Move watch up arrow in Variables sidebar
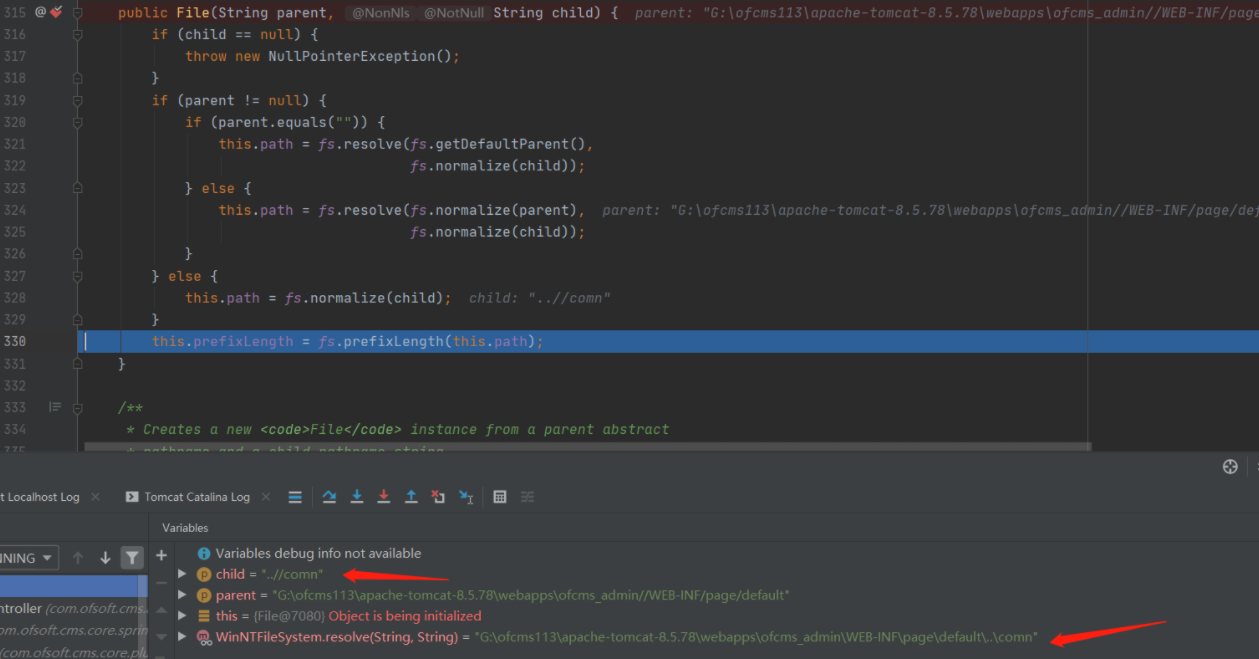The image size is (1259, 659). 162,609
